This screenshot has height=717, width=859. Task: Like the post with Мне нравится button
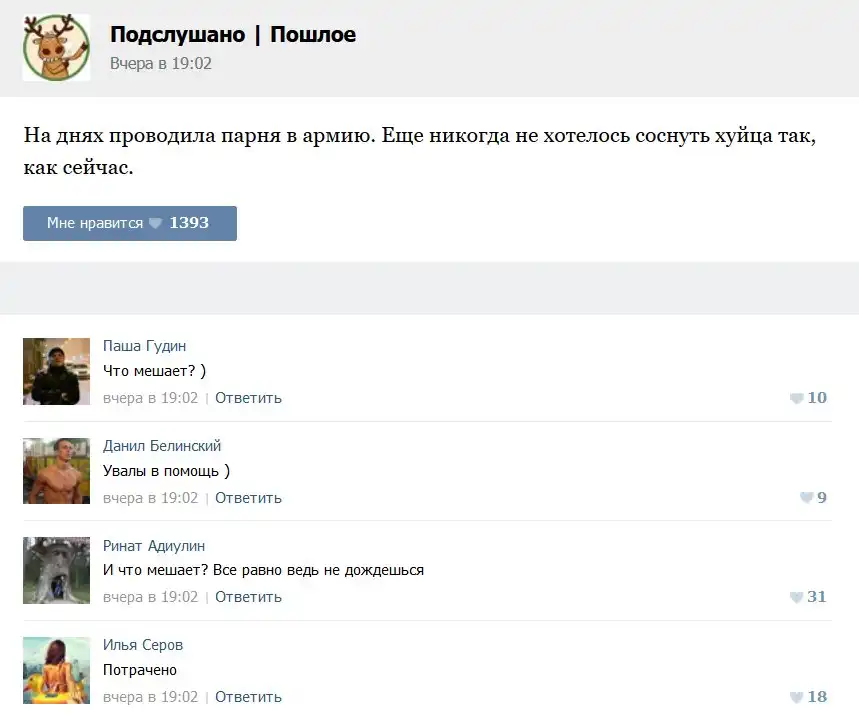(129, 223)
